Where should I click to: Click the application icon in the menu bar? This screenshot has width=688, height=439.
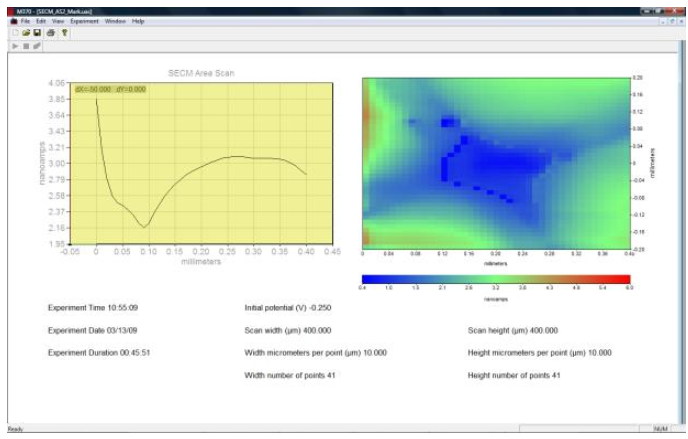[13, 21]
